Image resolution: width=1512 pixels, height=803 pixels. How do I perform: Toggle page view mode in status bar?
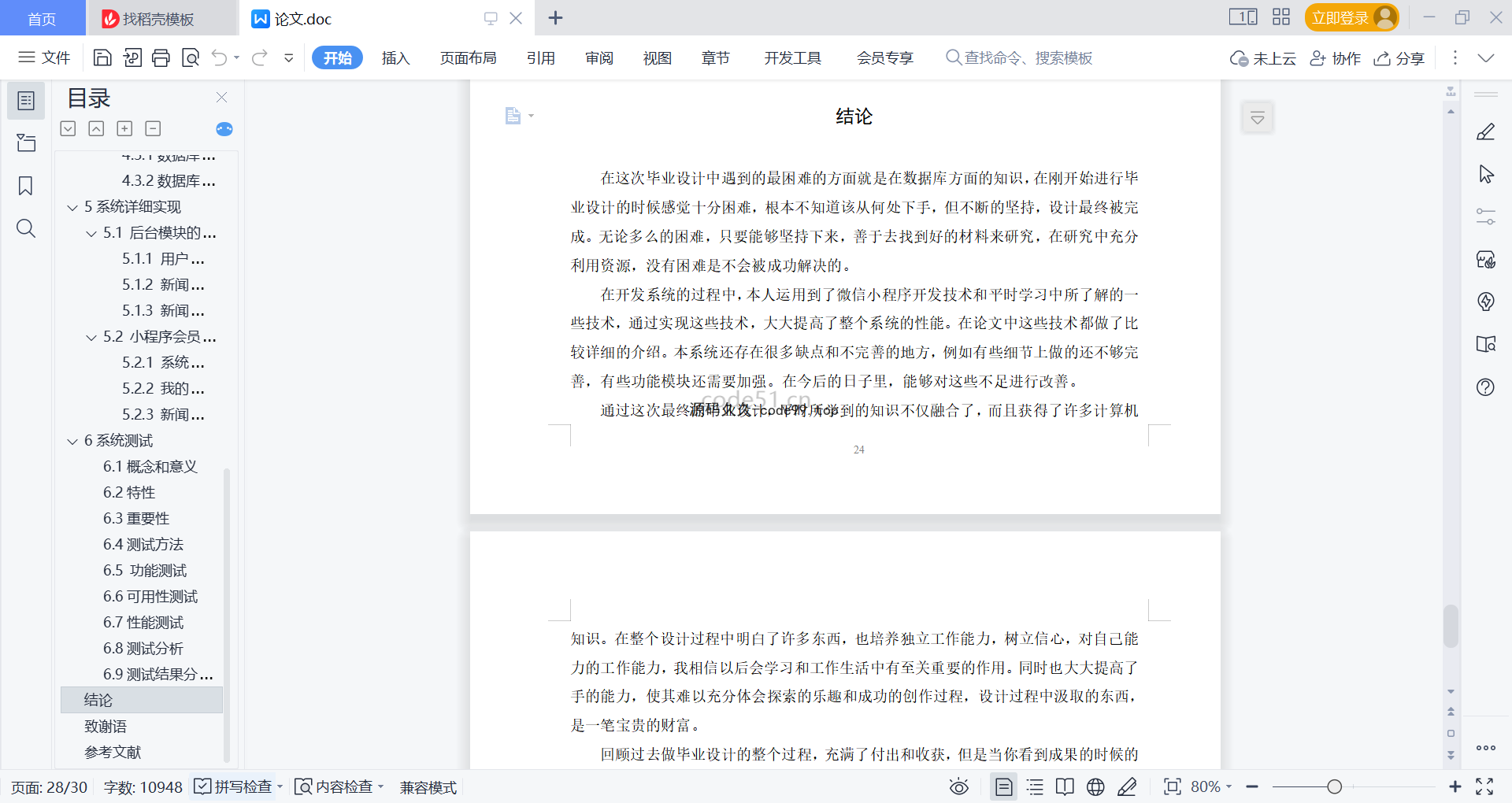point(1004,786)
